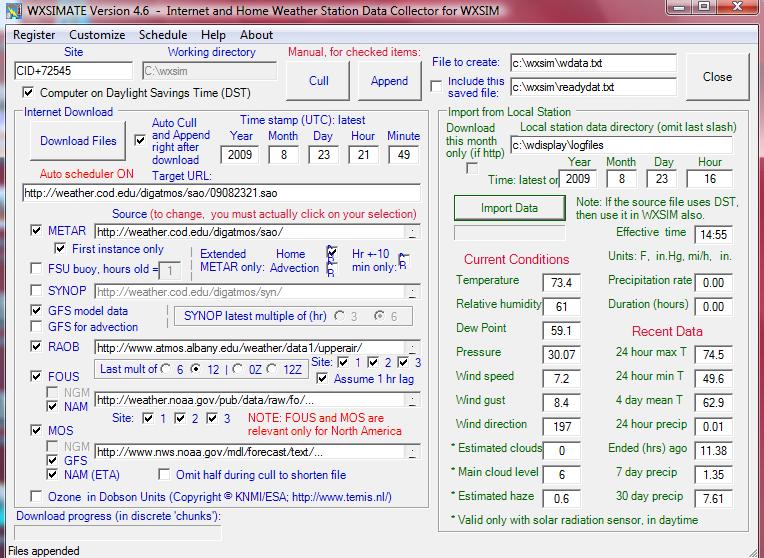The height and width of the screenshot is (558, 764).
Task: Open the Schedule menu
Action: tap(163, 35)
